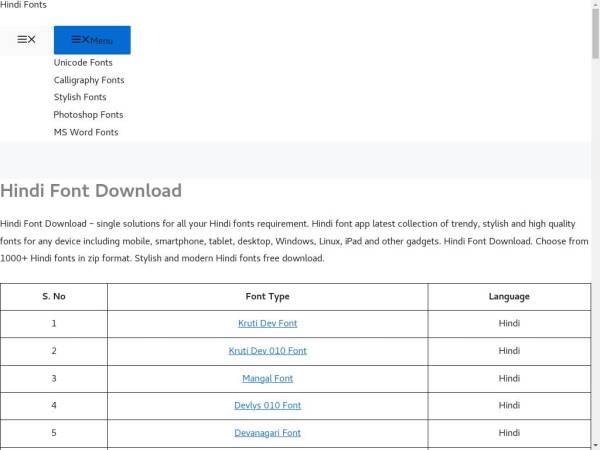Click the Hindi Fonts site title

coord(23,6)
